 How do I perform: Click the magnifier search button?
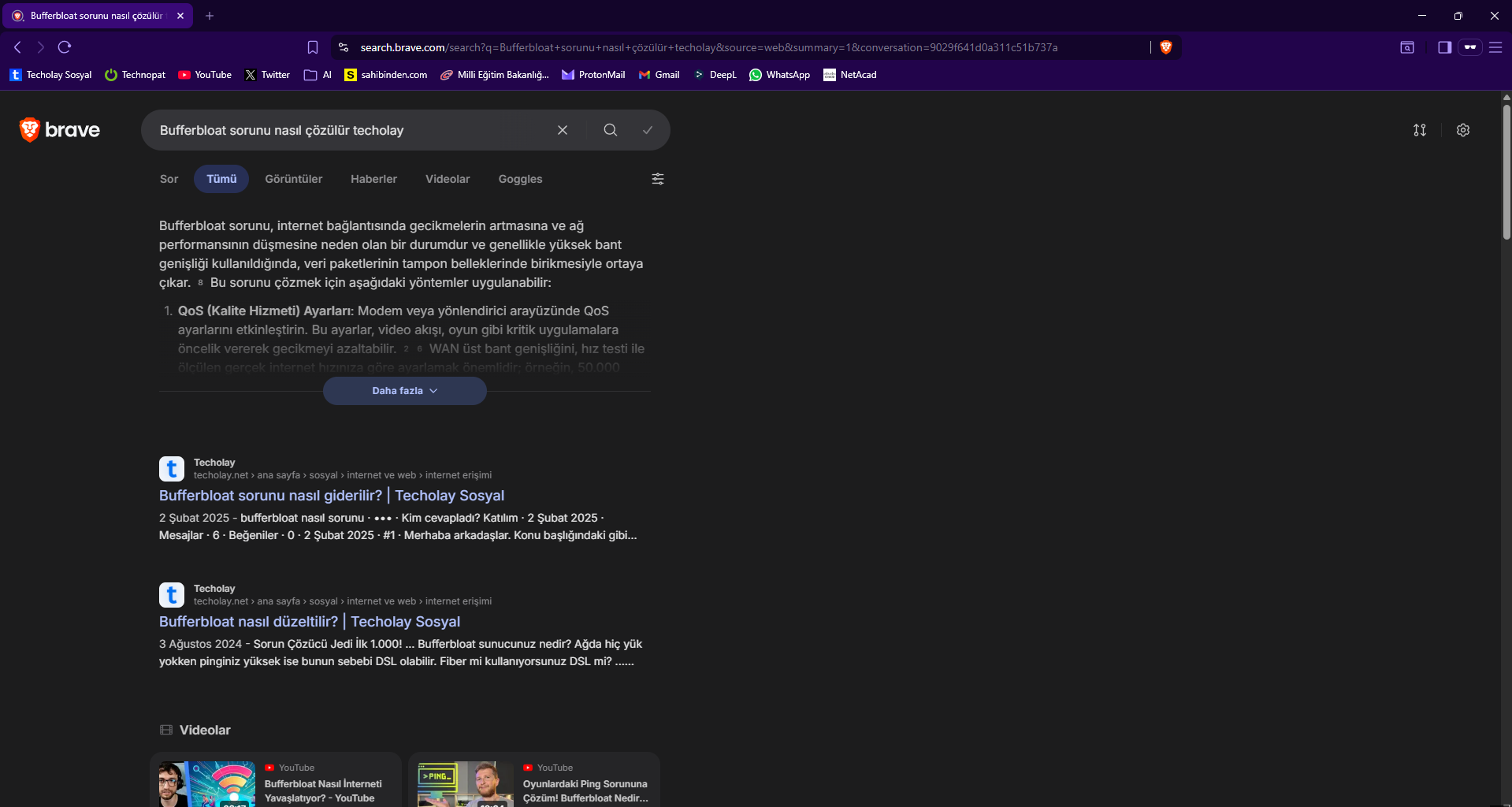pos(611,130)
